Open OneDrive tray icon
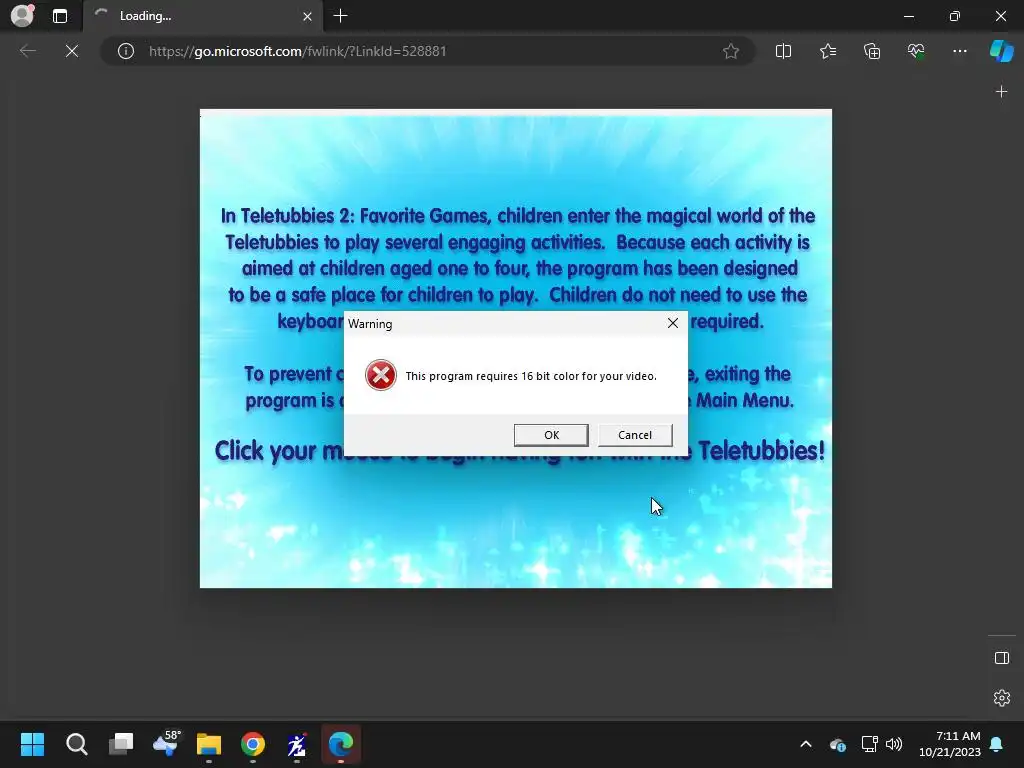1024x768 pixels. [x=837, y=744]
